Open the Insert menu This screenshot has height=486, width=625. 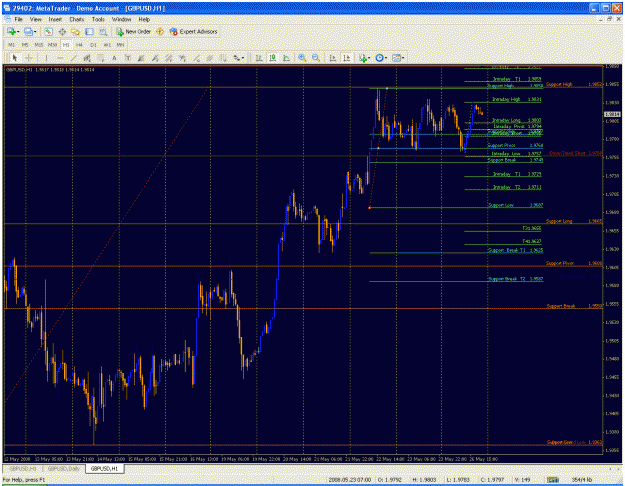click(x=55, y=19)
